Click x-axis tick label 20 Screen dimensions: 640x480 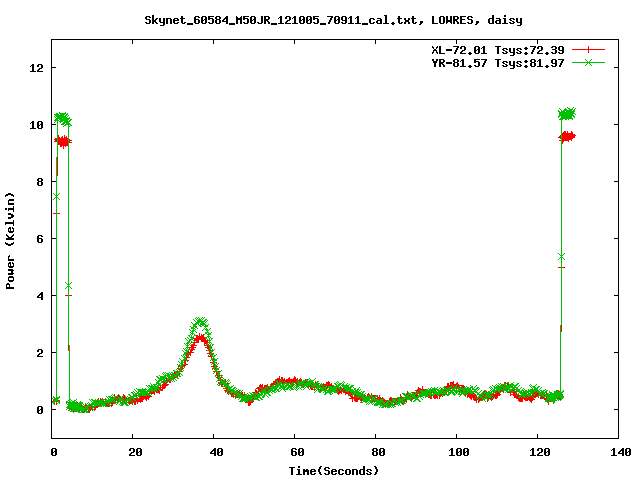tap(135, 452)
